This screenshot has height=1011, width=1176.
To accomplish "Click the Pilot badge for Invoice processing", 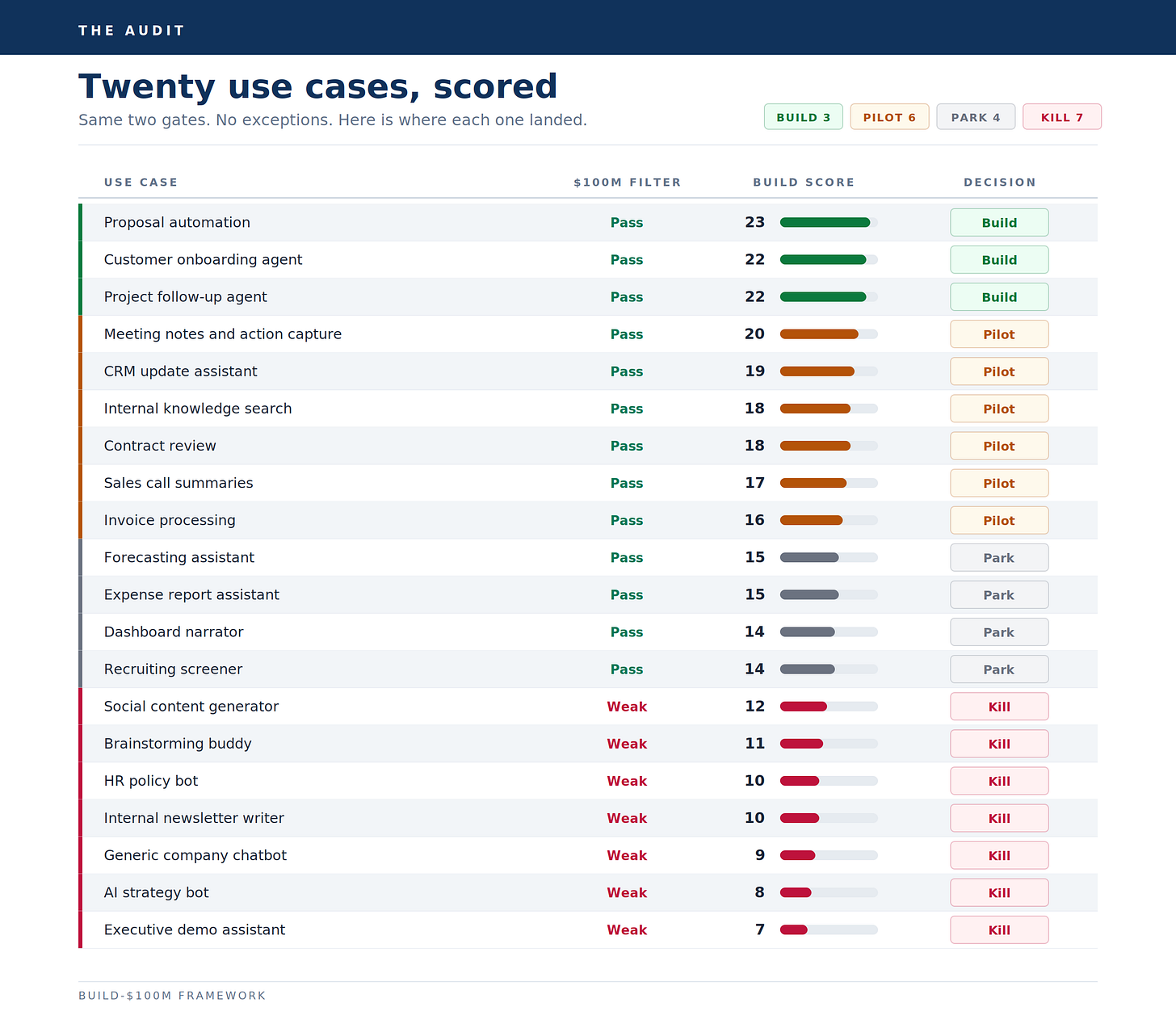I will [999, 520].
